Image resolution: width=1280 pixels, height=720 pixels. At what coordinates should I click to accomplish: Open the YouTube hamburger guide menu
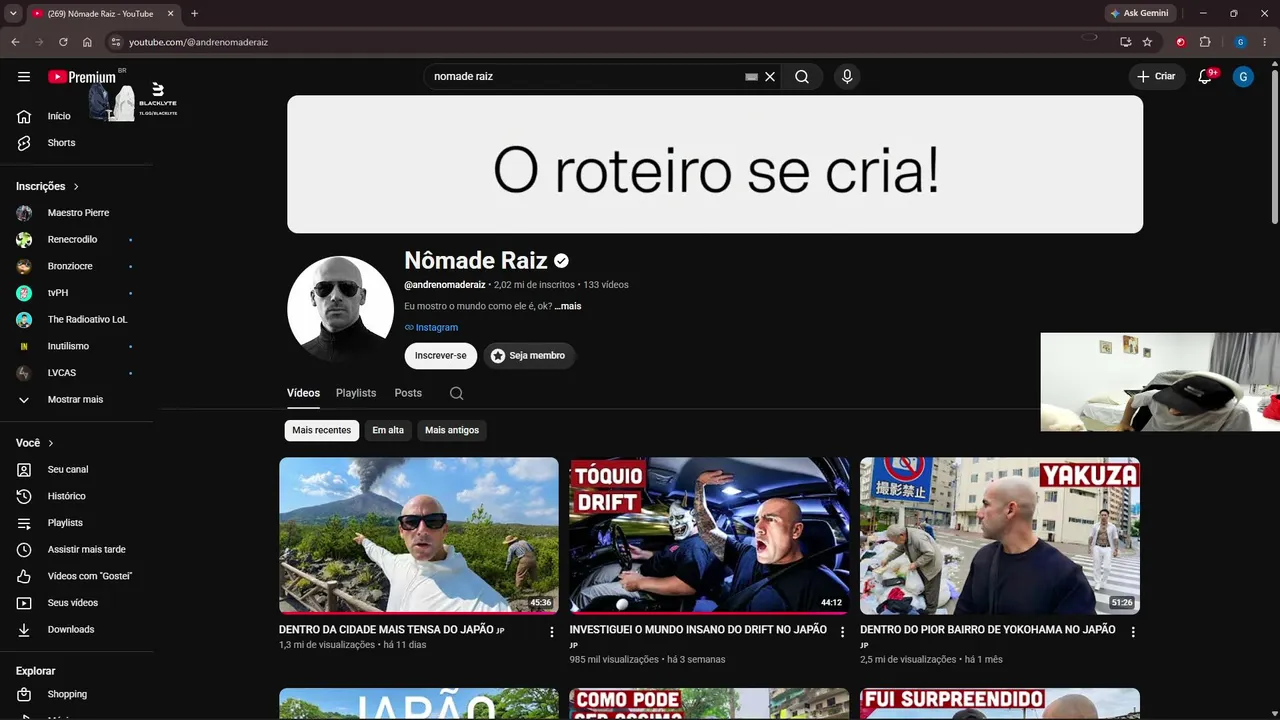point(24,77)
